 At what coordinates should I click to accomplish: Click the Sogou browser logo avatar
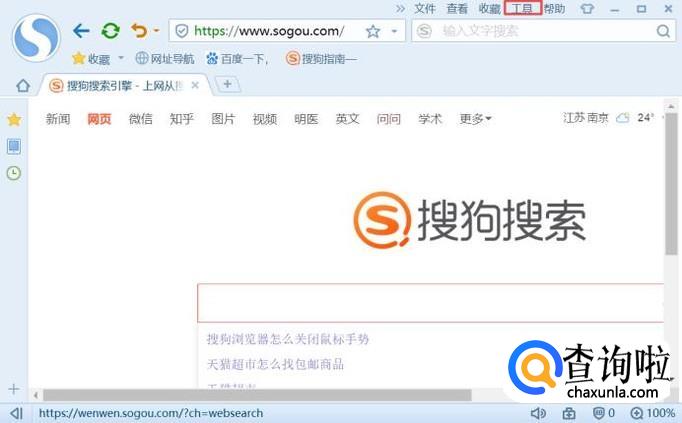coord(36,37)
